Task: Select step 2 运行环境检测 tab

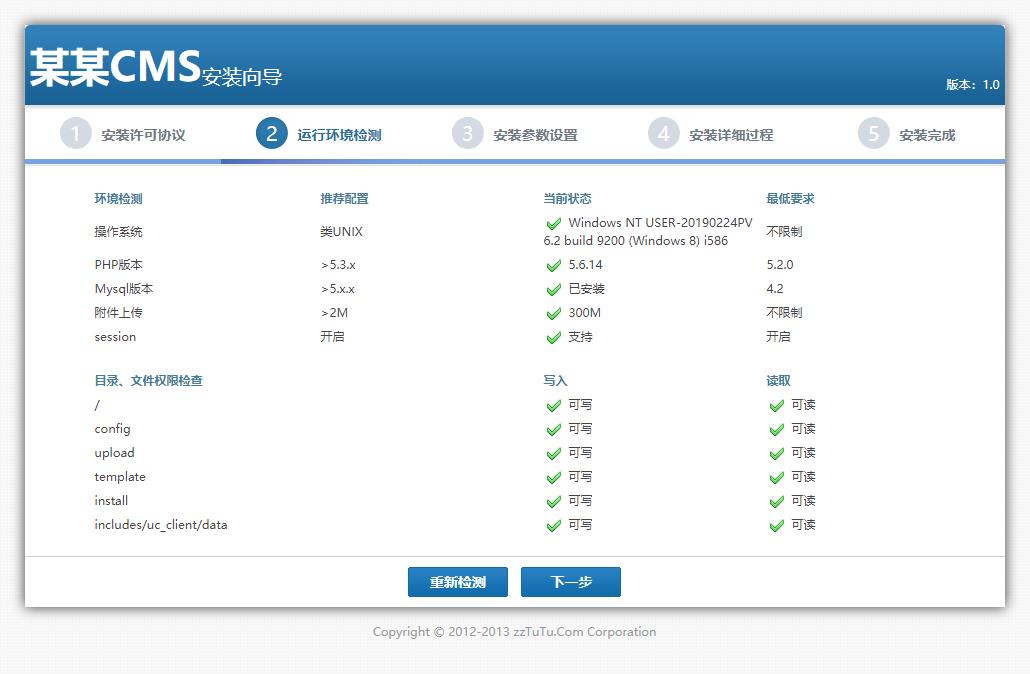Action: [319, 134]
